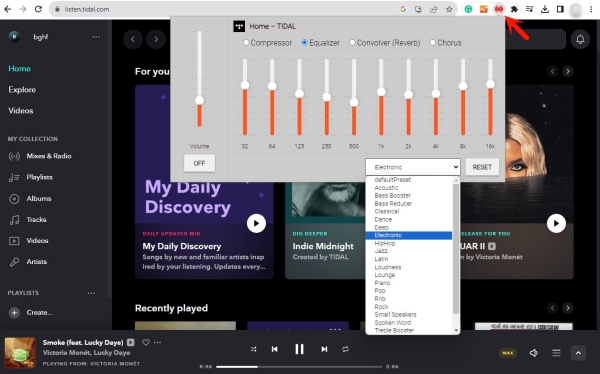Skip to the previous track

point(274,349)
